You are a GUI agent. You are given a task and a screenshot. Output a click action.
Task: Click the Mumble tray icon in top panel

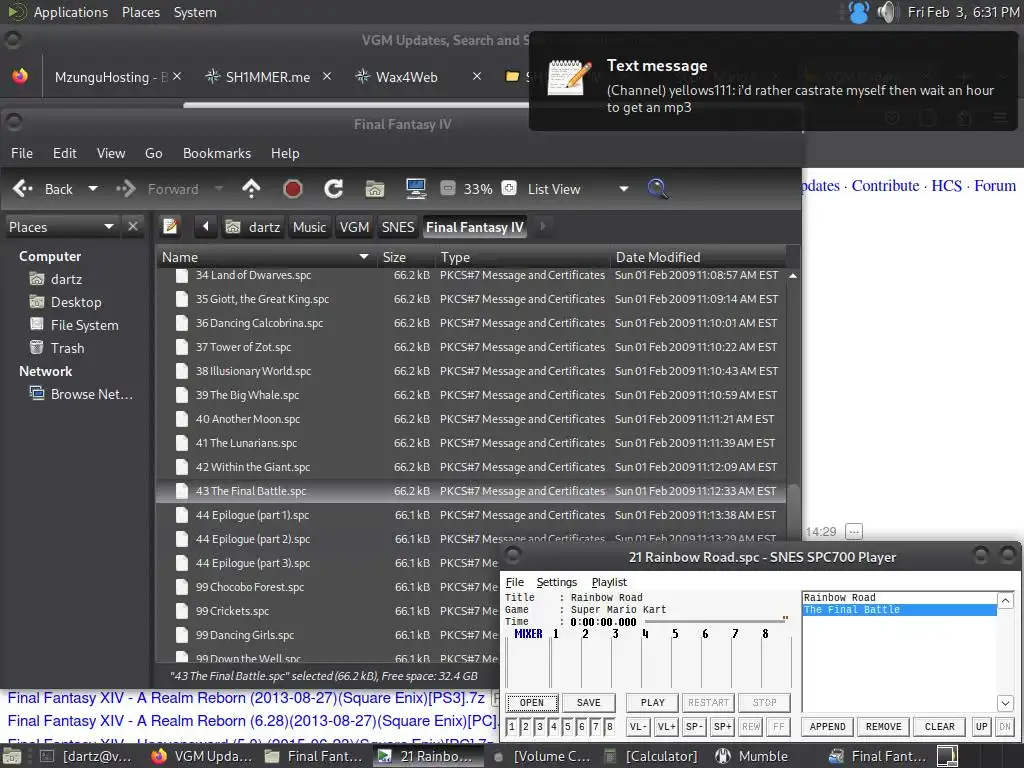[859, 12]
